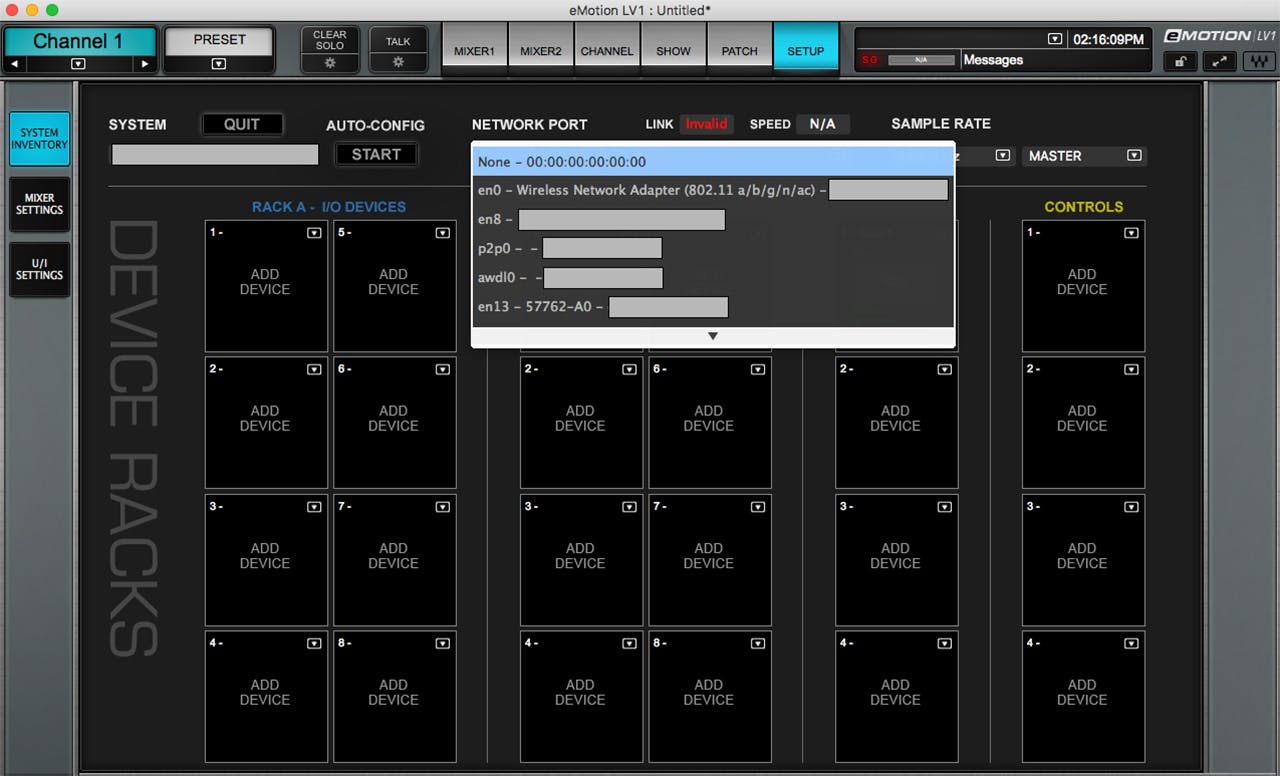Click START to begin auto-config
1280x776 pixels.
pyautogui.click(x=376, y=154)
